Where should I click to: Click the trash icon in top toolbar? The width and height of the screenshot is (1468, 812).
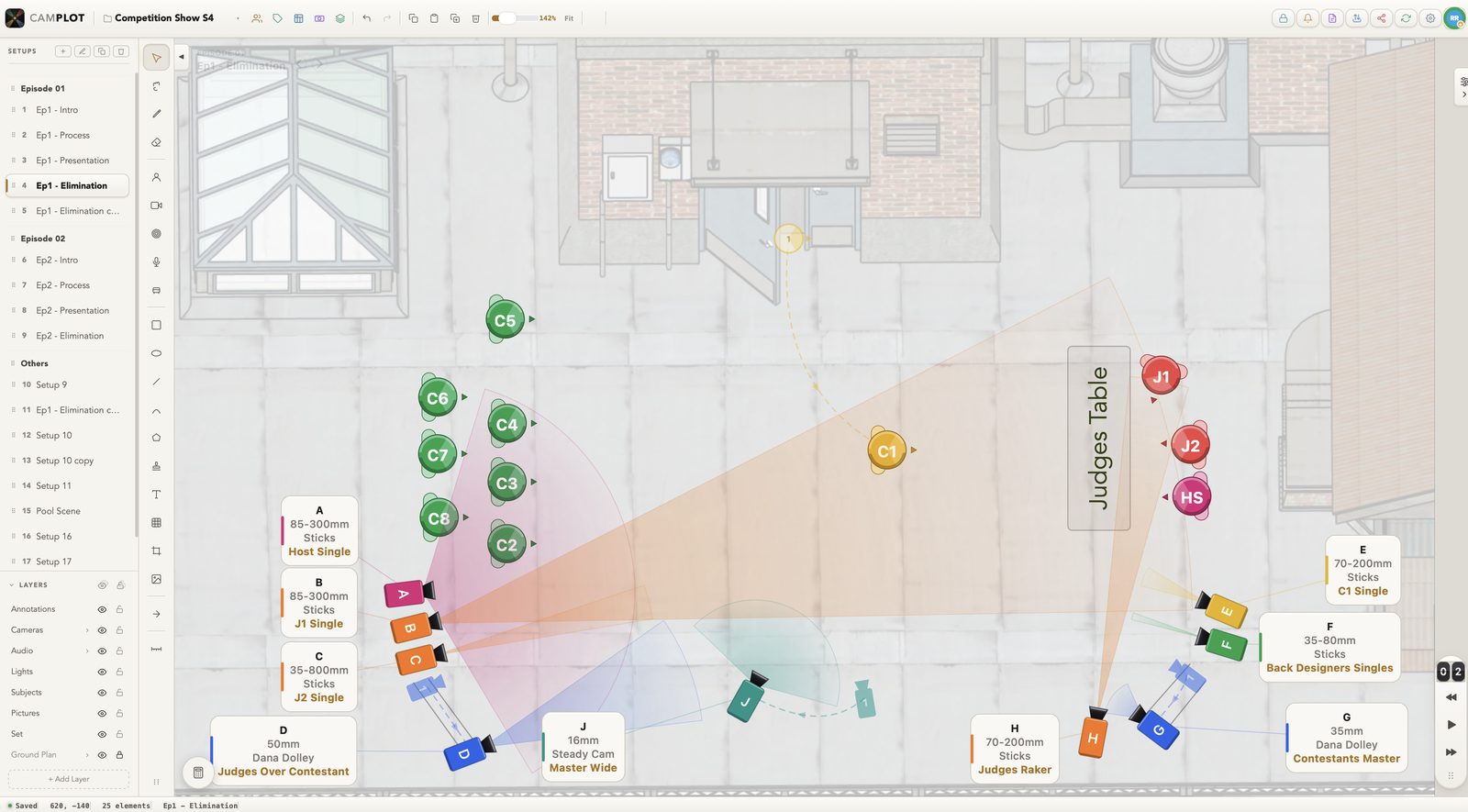pyautogui.click(x=475, y=18)
